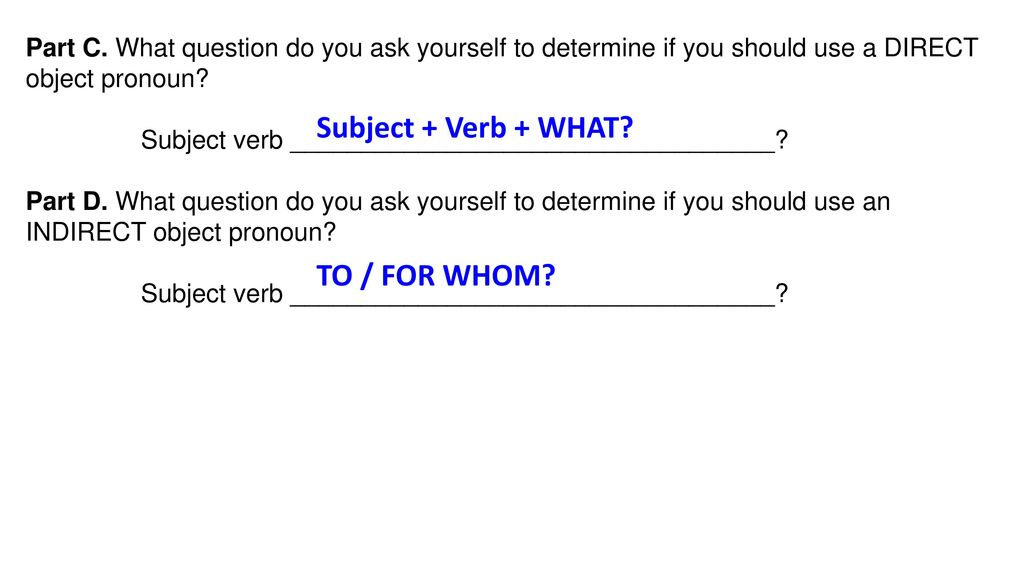Viewport: 1024px width, 576px height.
Task: Select the word DIRECT in Part C
Action: click(931, 48)
